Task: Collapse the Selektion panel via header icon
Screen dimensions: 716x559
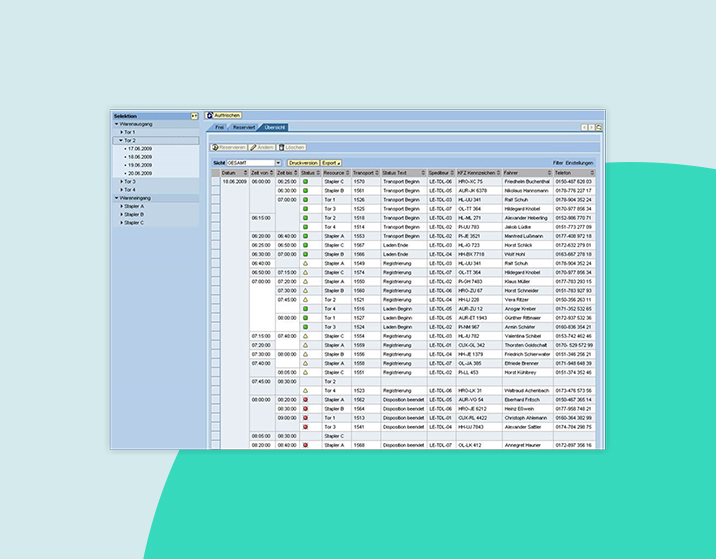Action: tap(195, 115)
